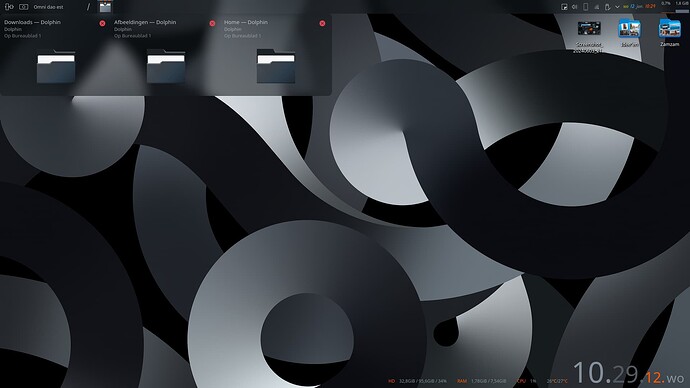This screenshot has width=690, height=388.
Task: Click the volume speaker tray icon
Action: click(x=575, y=7)
